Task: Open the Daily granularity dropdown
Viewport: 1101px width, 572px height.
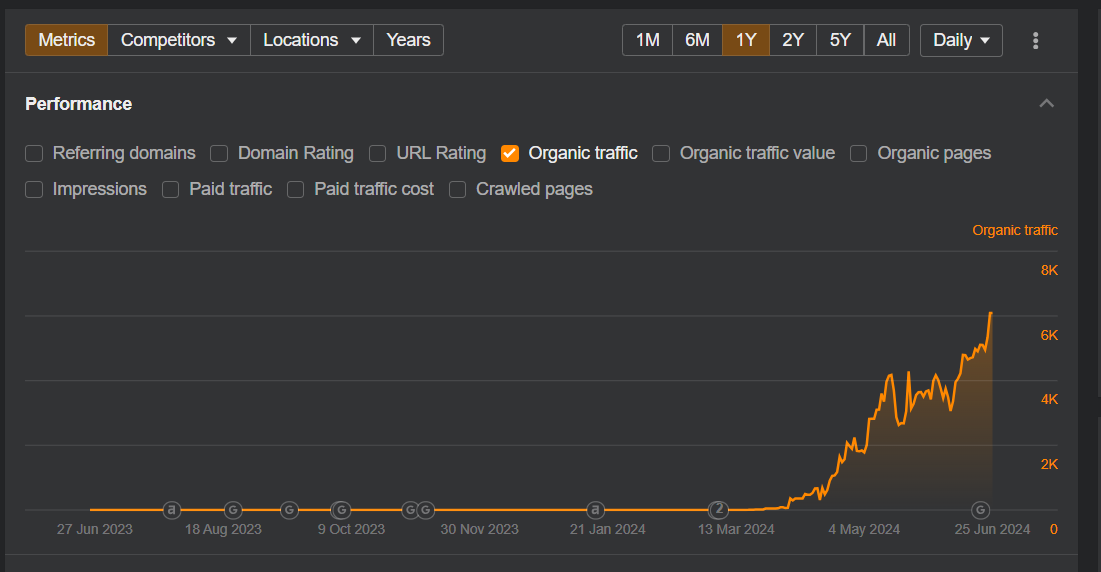Action: click(961, 40)
